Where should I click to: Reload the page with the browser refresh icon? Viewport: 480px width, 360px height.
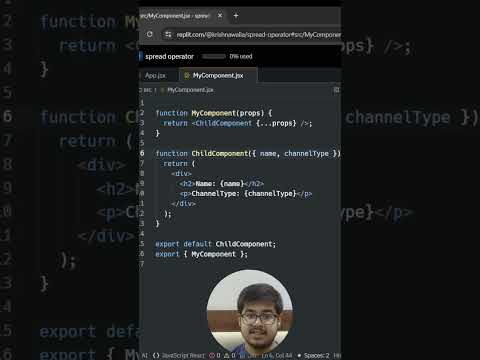pos(150,34)
